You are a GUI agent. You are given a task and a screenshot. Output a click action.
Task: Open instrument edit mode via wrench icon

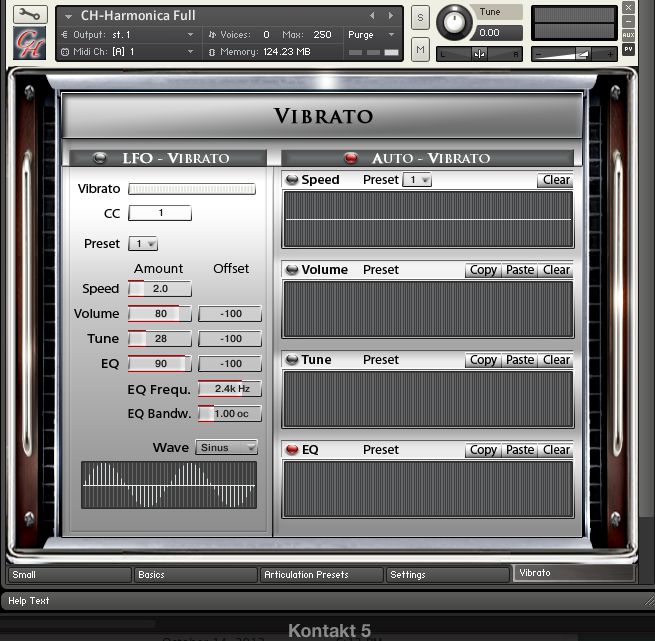30,14
